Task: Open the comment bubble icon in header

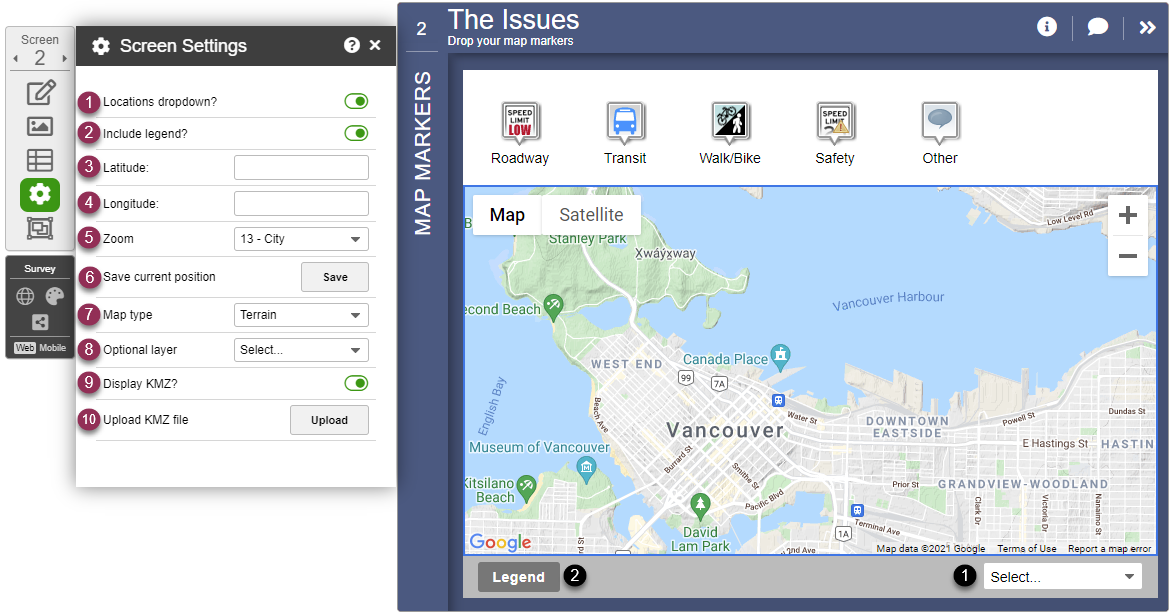Action: coord(1098,27)
